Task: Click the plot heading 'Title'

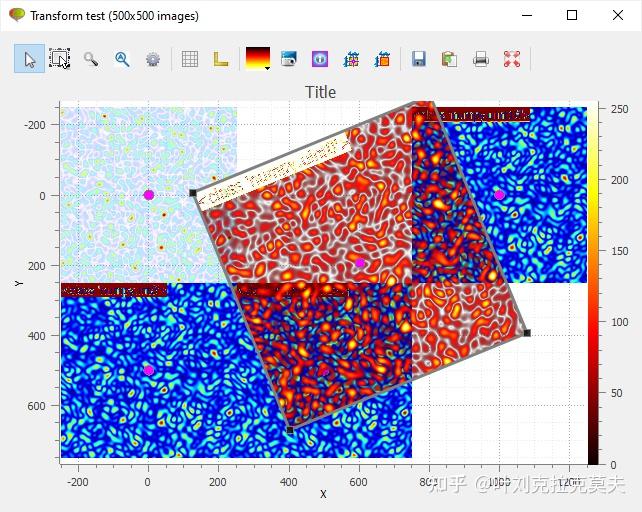Action: point(321,92)
